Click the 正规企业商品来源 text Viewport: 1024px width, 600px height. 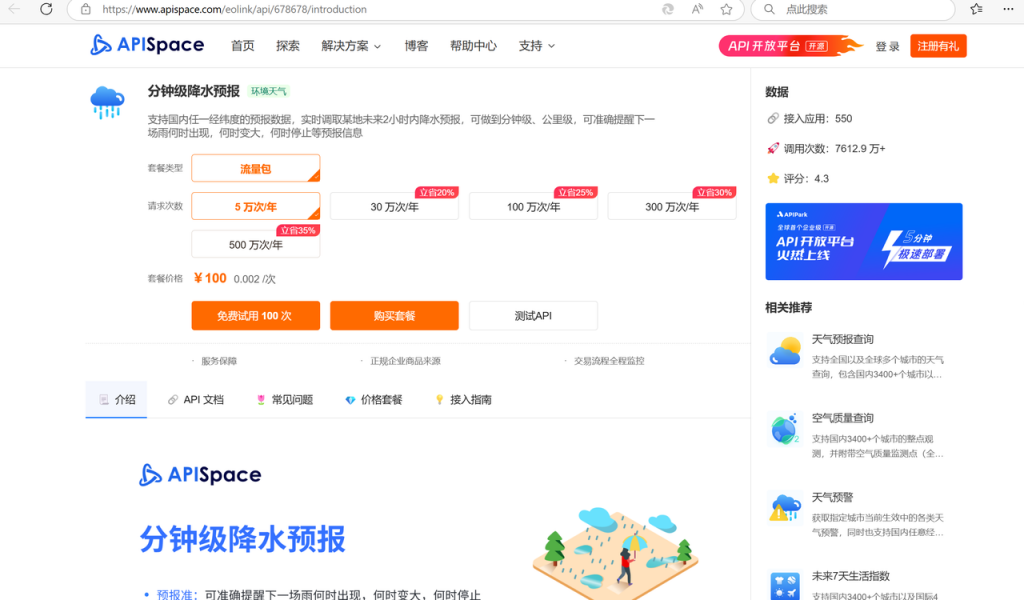click(406, 360)
